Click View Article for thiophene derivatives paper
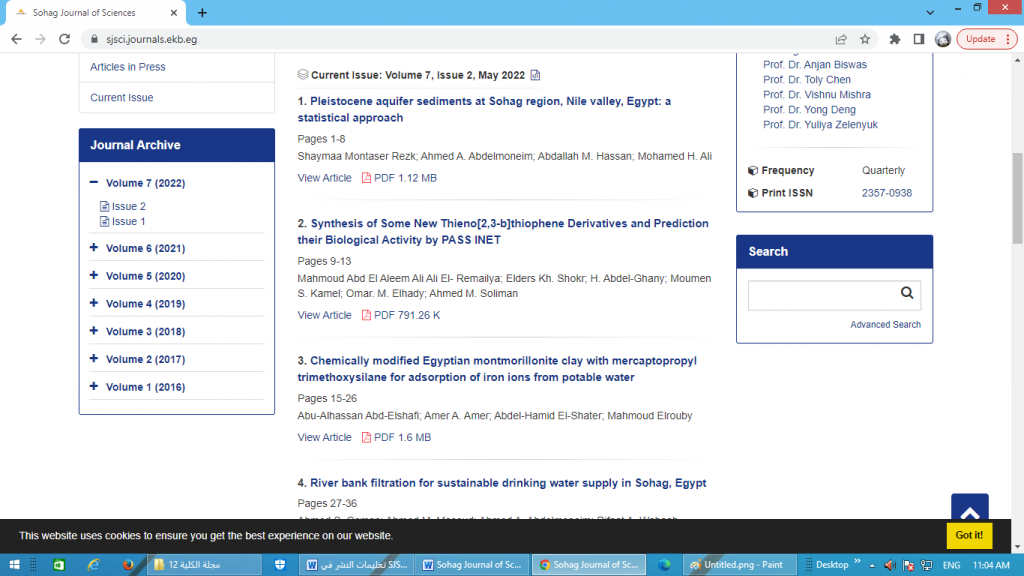The height and width of the screenshot is (576, 1024). pos(324,315)
